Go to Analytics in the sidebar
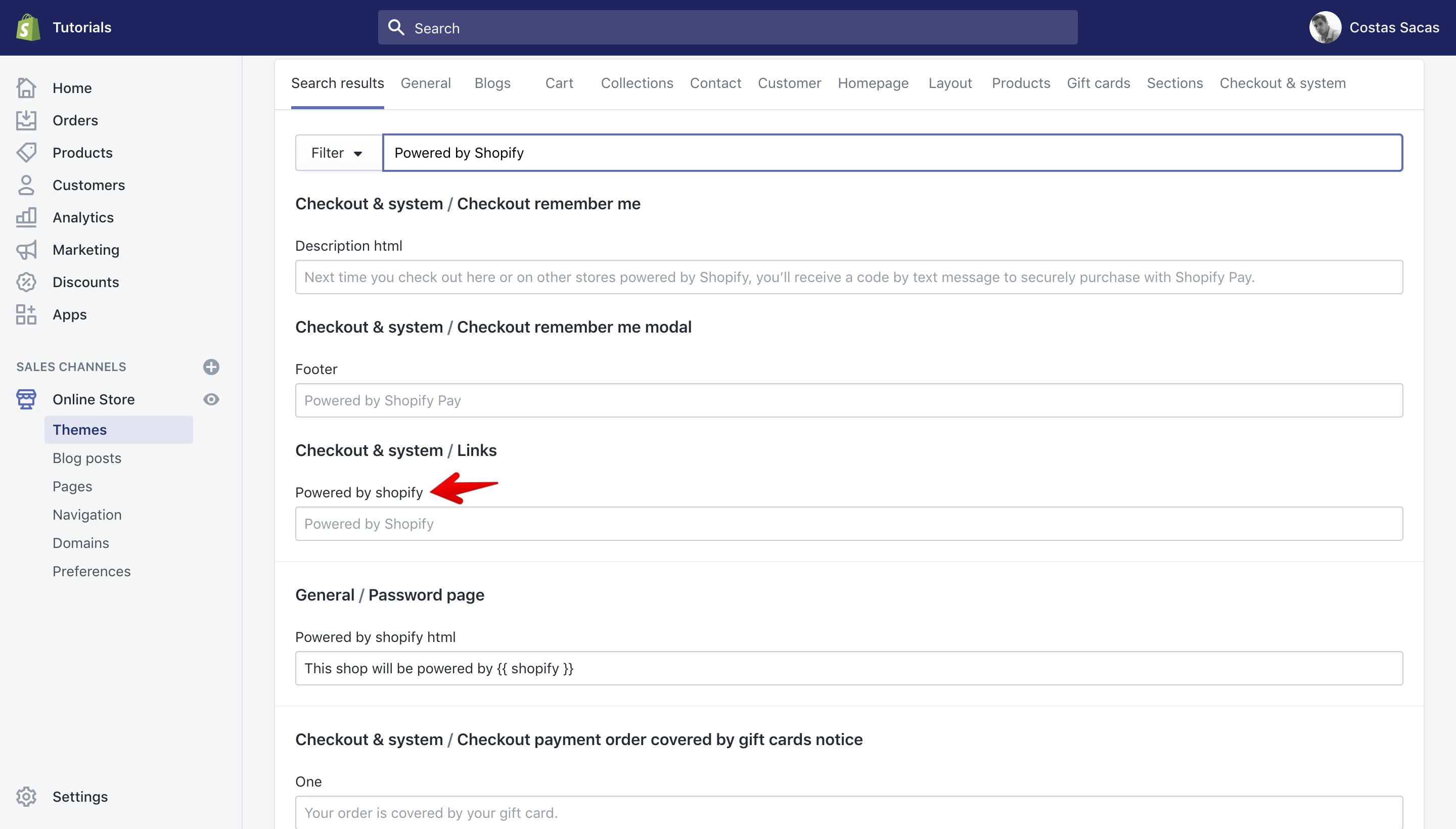 (83, 217)
